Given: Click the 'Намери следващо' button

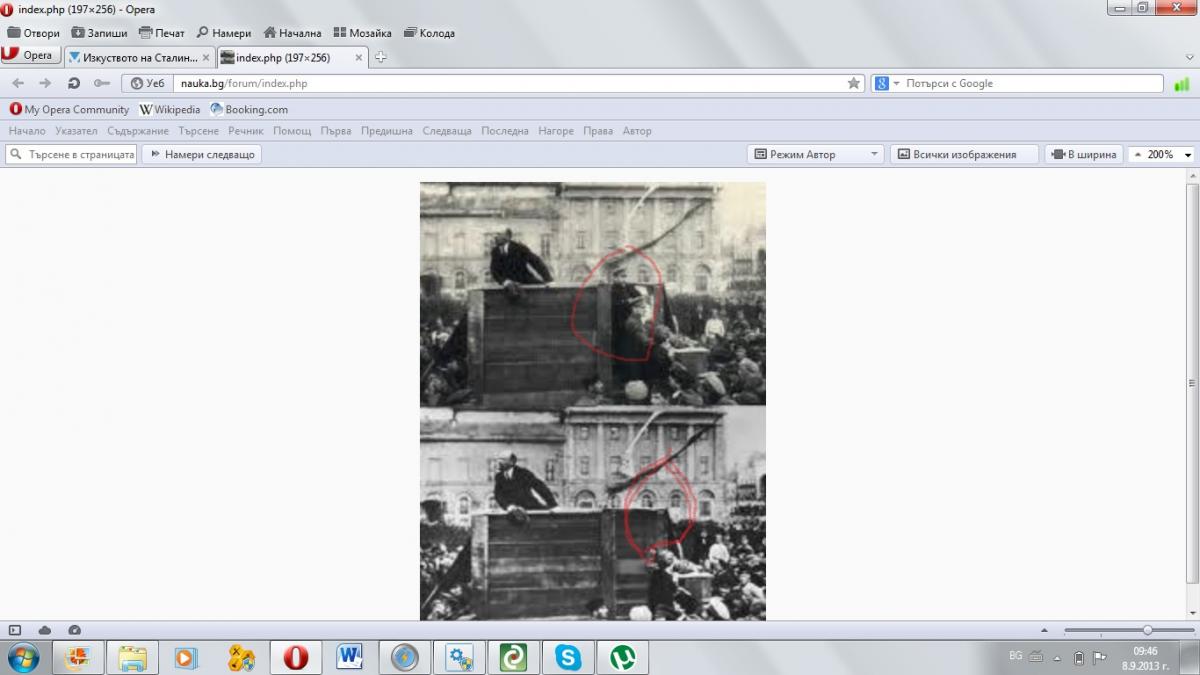Looking at the screenshot, I should pos(202,155).
